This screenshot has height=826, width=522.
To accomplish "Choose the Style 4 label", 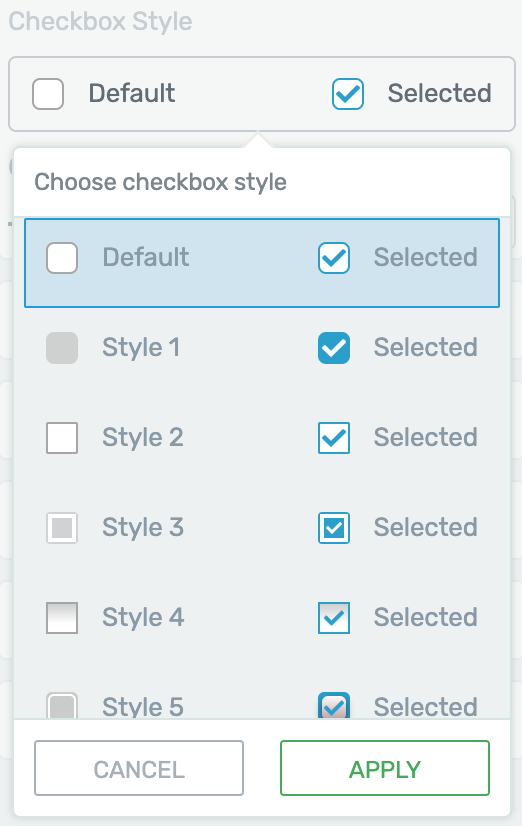I will coord(143,618).
